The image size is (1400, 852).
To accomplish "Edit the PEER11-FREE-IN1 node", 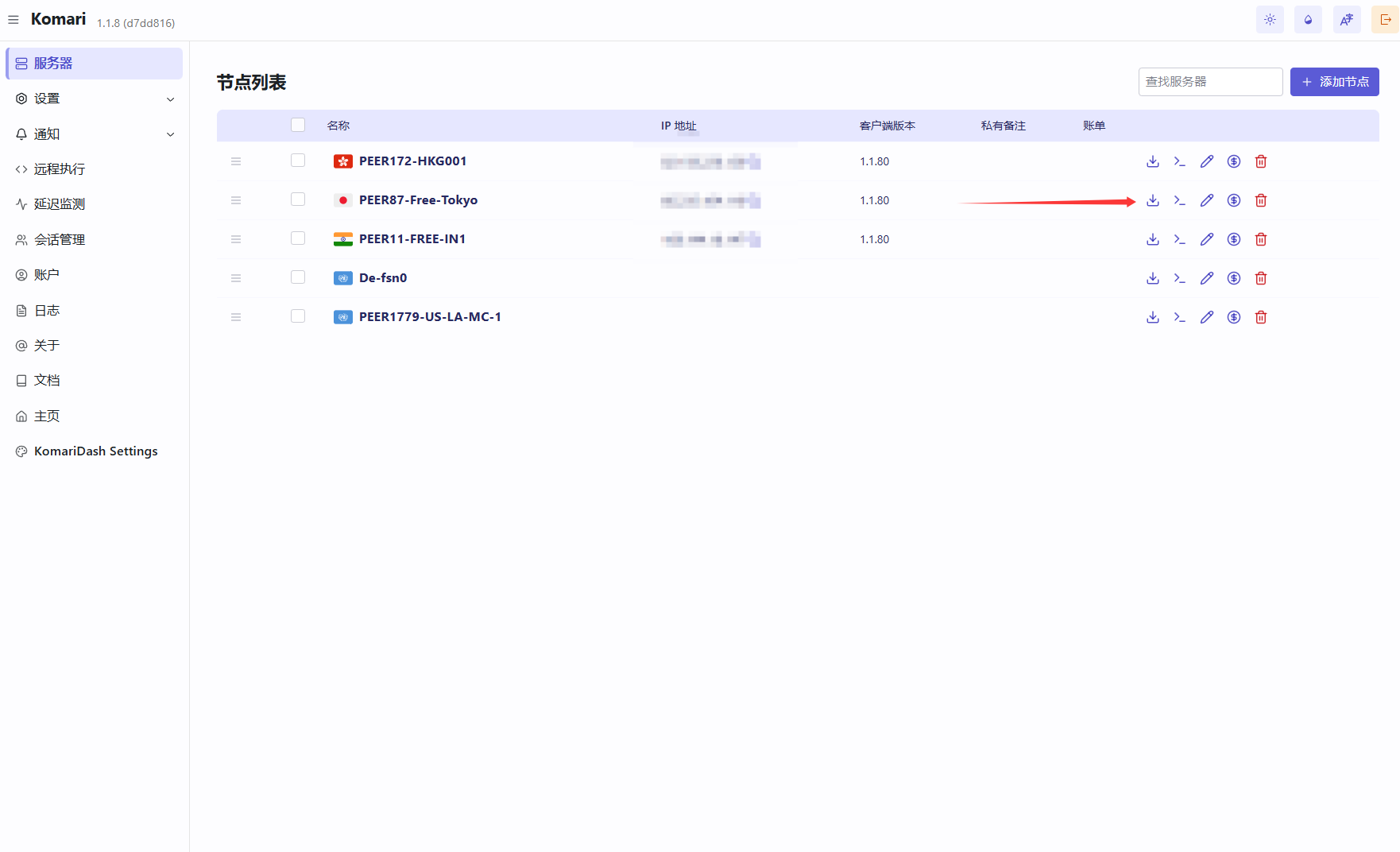I will [1207, 239].
